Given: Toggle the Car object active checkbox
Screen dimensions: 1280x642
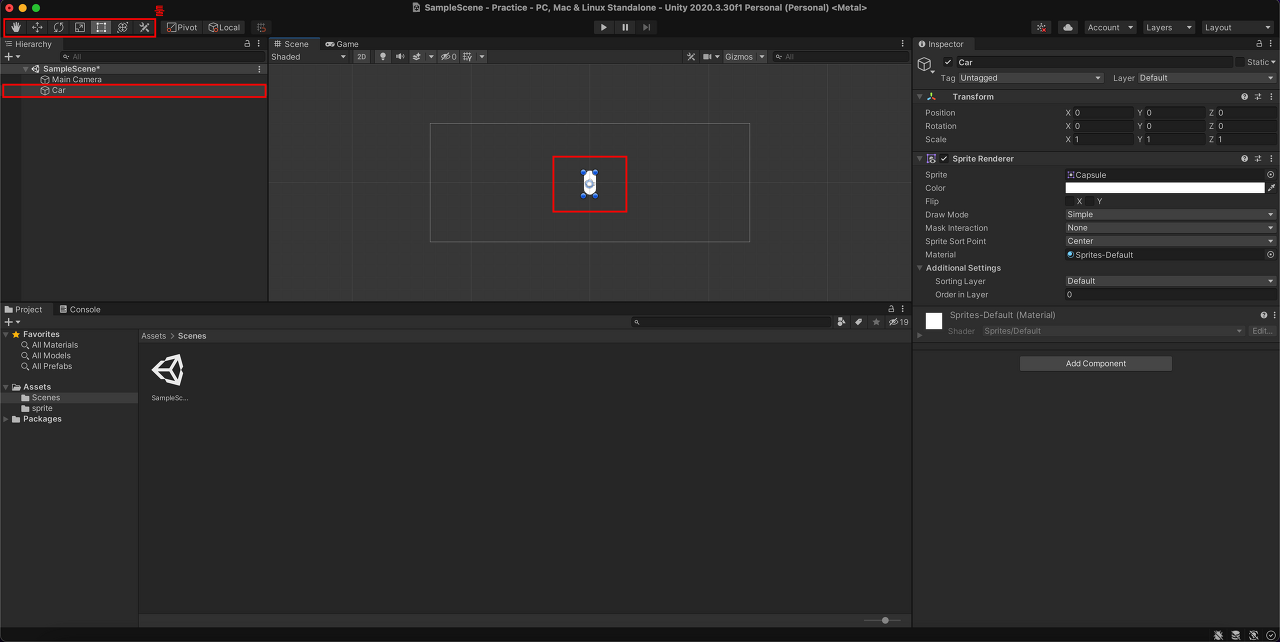Looking at the screenshot, I should point(948,62).
